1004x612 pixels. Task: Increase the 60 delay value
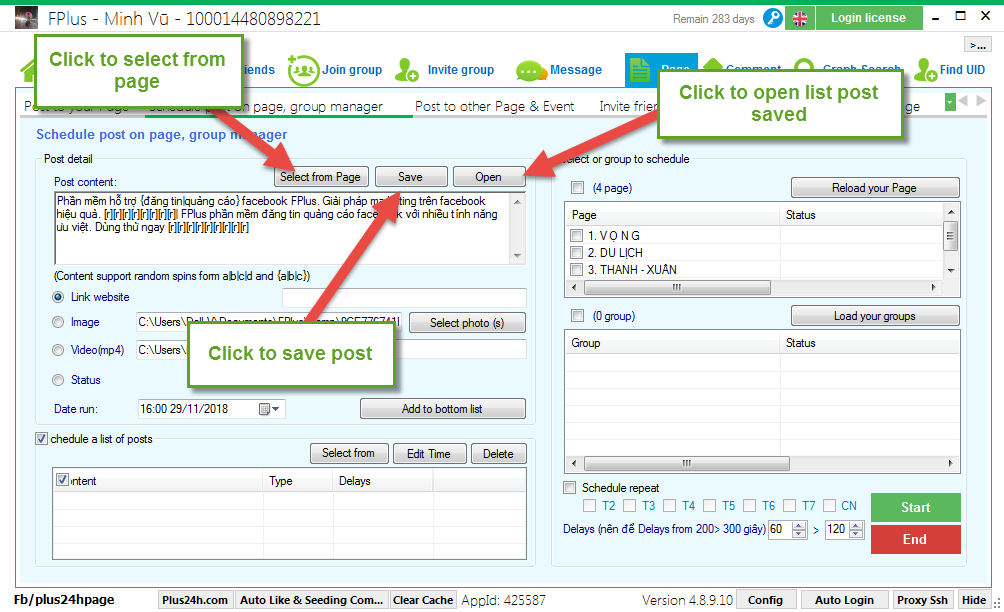(799, 525)
